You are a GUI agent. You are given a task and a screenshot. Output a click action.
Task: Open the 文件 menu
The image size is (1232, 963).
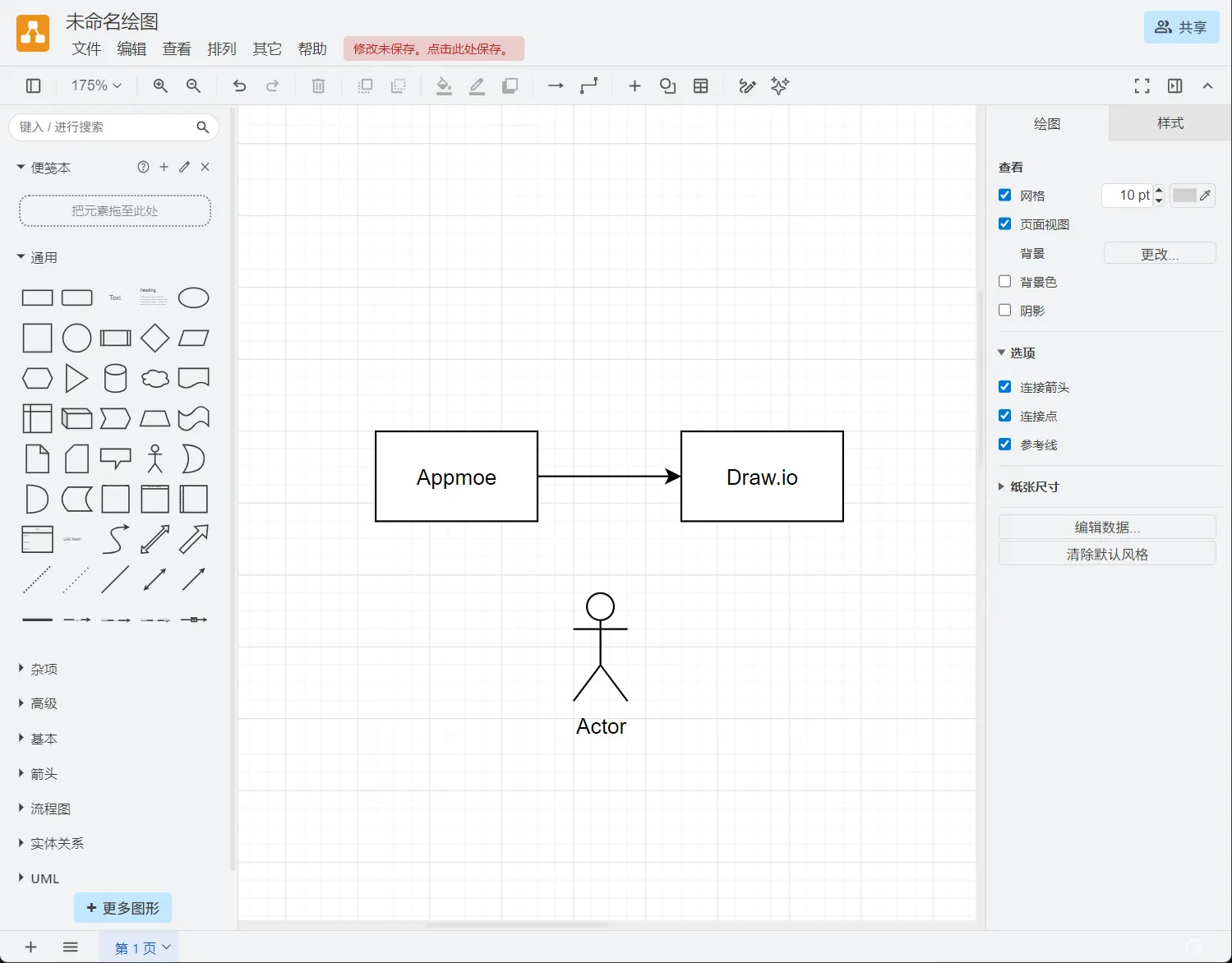point(86,49)
